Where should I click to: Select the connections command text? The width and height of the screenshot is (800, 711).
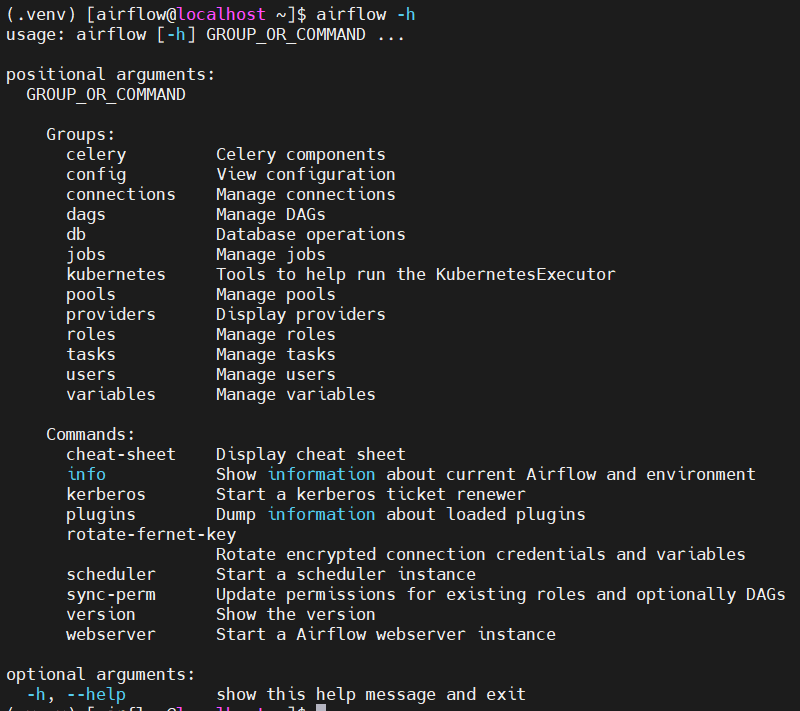[120, 194]
